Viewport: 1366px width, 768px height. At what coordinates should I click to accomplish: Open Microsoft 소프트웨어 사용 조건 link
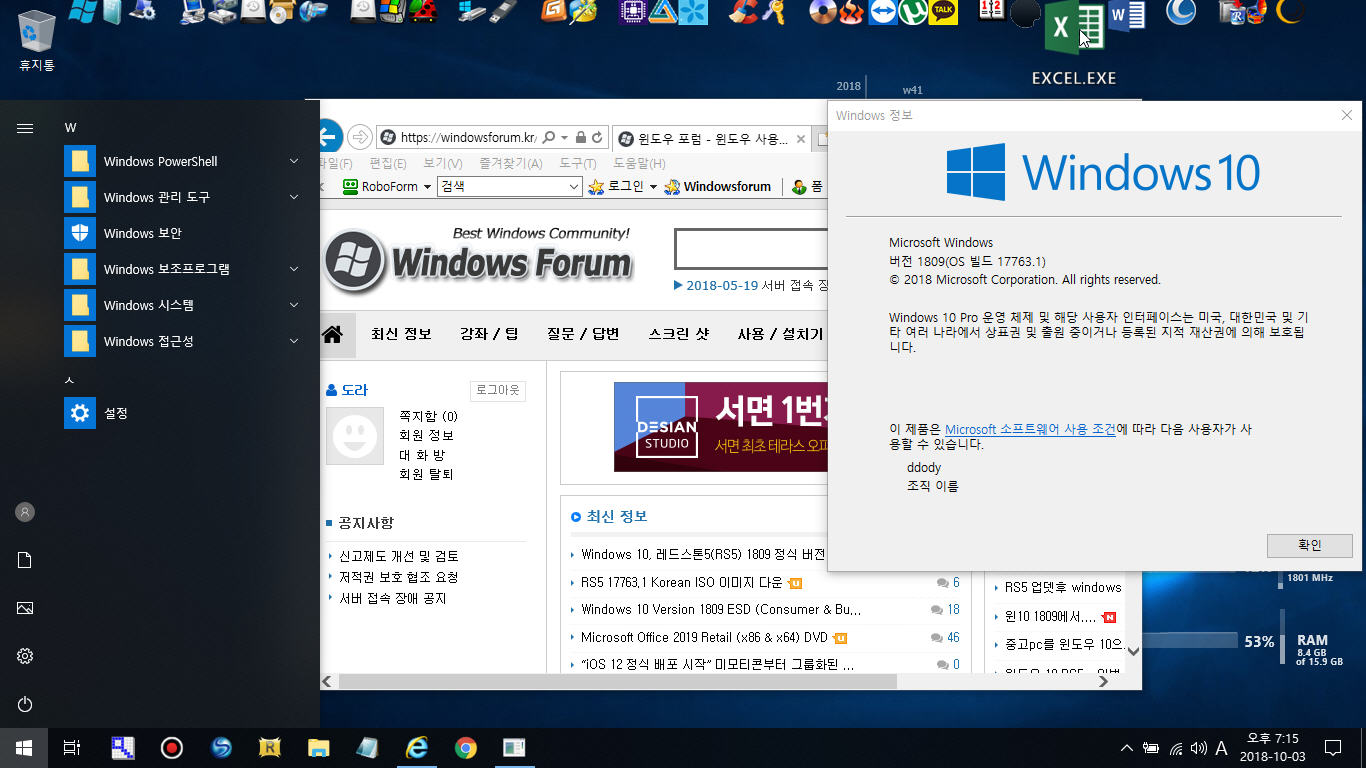[1030, 429]
